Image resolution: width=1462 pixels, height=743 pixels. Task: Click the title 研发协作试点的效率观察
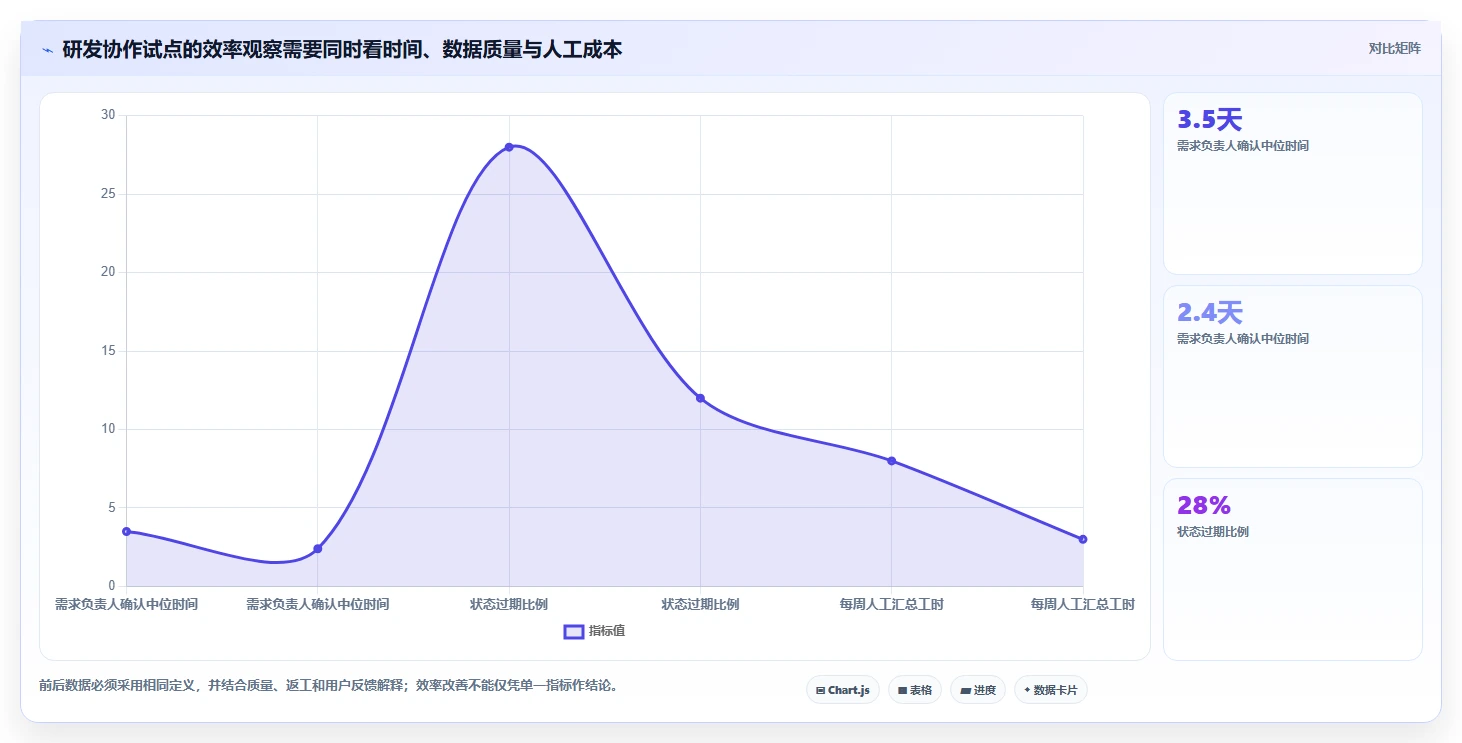click(342, 49)
